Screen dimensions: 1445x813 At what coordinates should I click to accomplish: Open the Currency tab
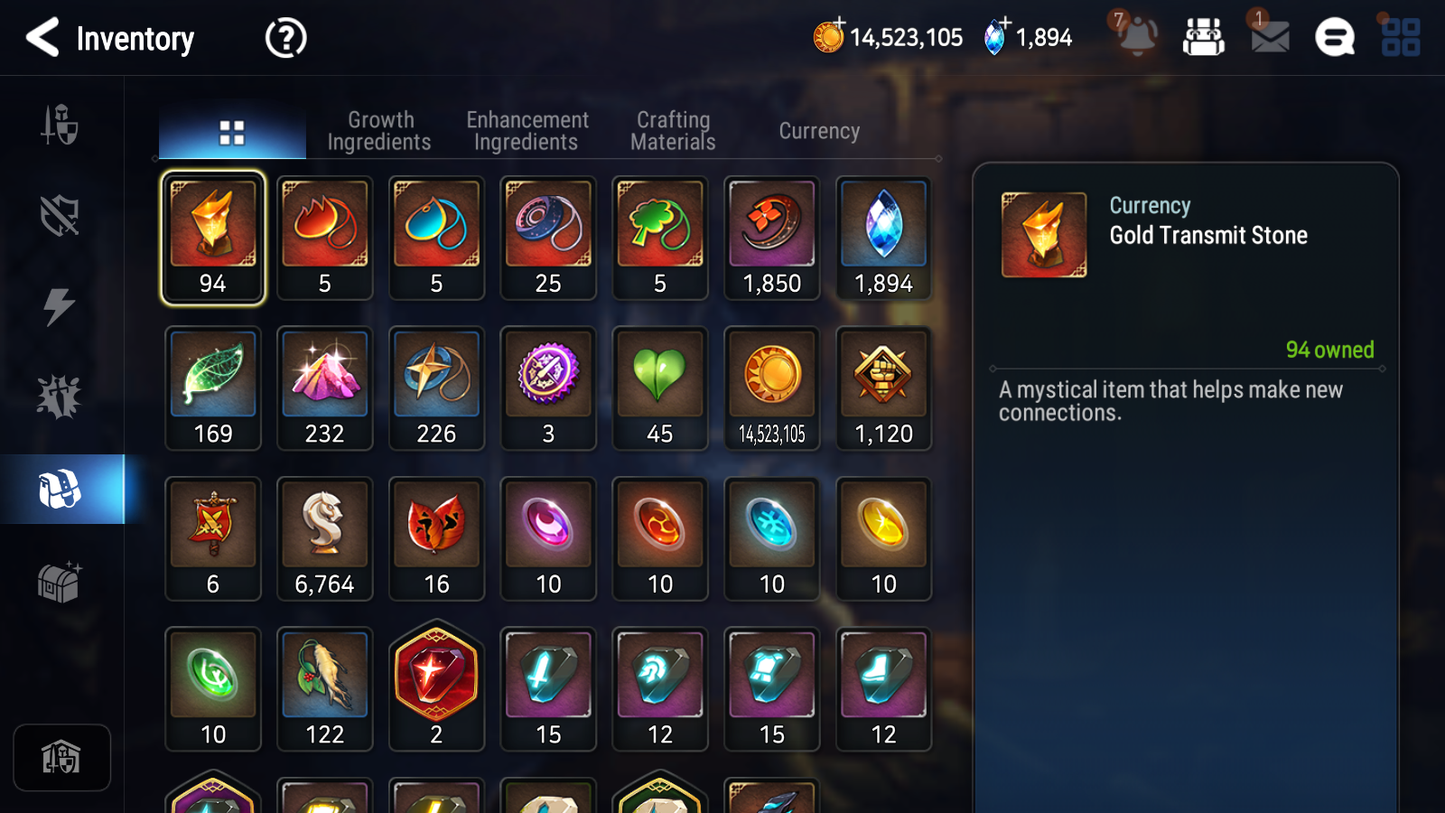click(x=819, y=131)
